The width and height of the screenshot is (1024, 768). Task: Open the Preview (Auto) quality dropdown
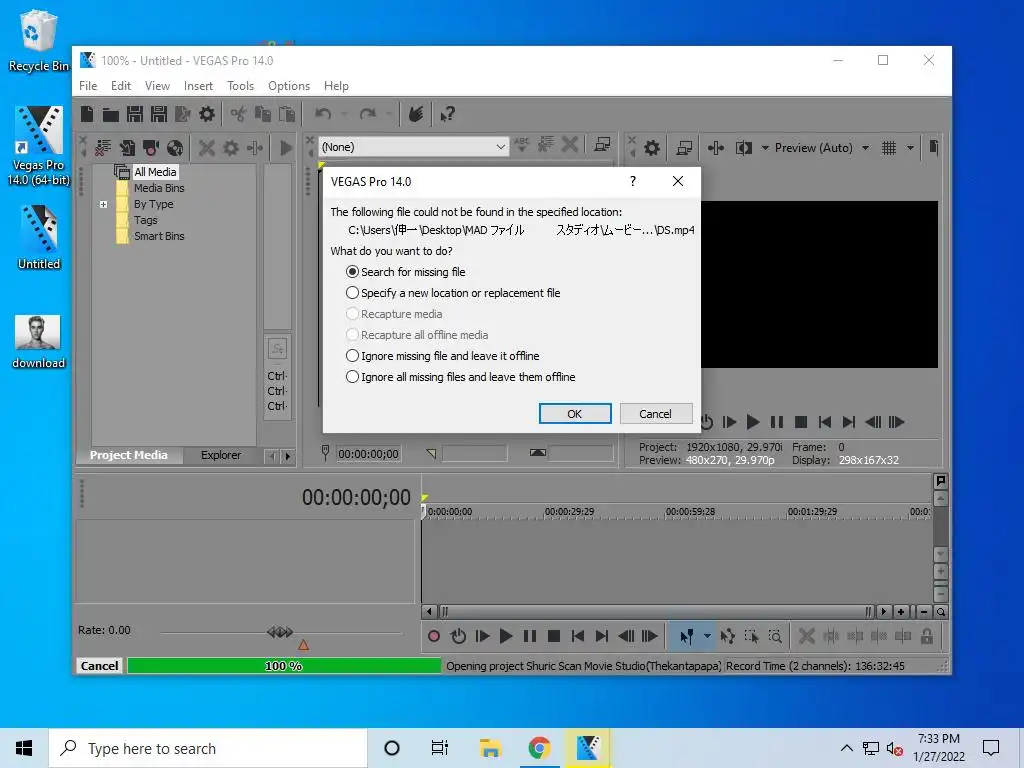[865, 148]
